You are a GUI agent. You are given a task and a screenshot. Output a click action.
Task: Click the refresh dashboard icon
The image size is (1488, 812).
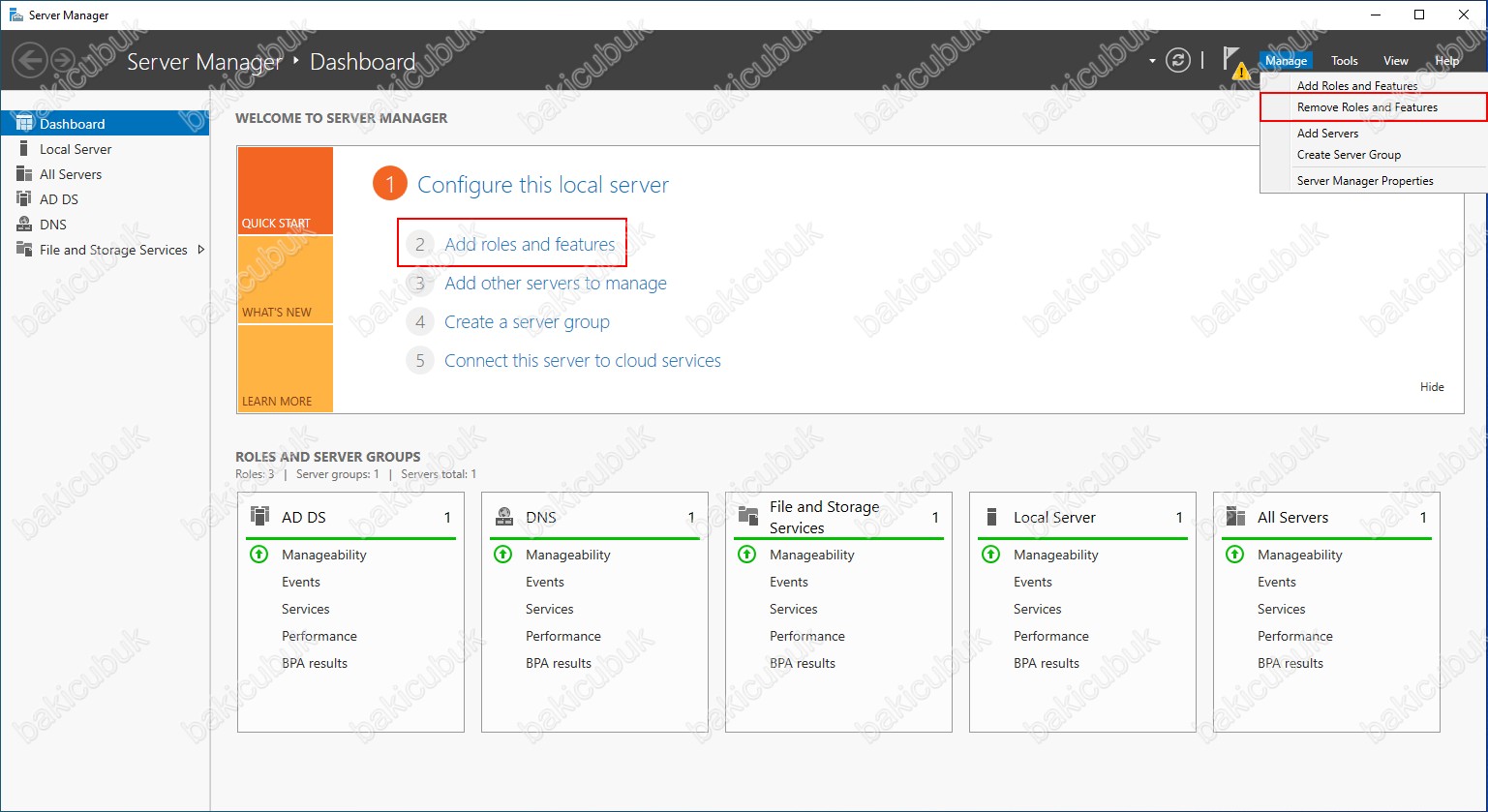click(x=1177, y=60)
